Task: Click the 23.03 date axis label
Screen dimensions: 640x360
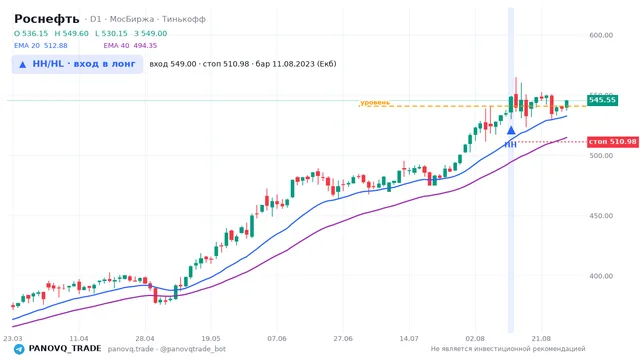Action: click(x=13, y=339)
